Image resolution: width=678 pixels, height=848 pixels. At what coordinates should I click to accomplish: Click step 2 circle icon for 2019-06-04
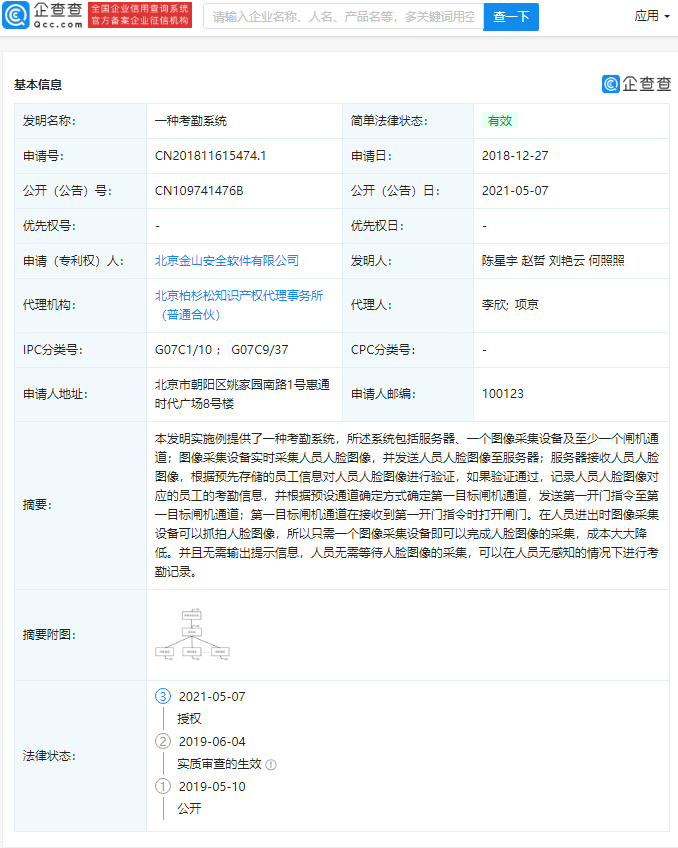[163, 741]
